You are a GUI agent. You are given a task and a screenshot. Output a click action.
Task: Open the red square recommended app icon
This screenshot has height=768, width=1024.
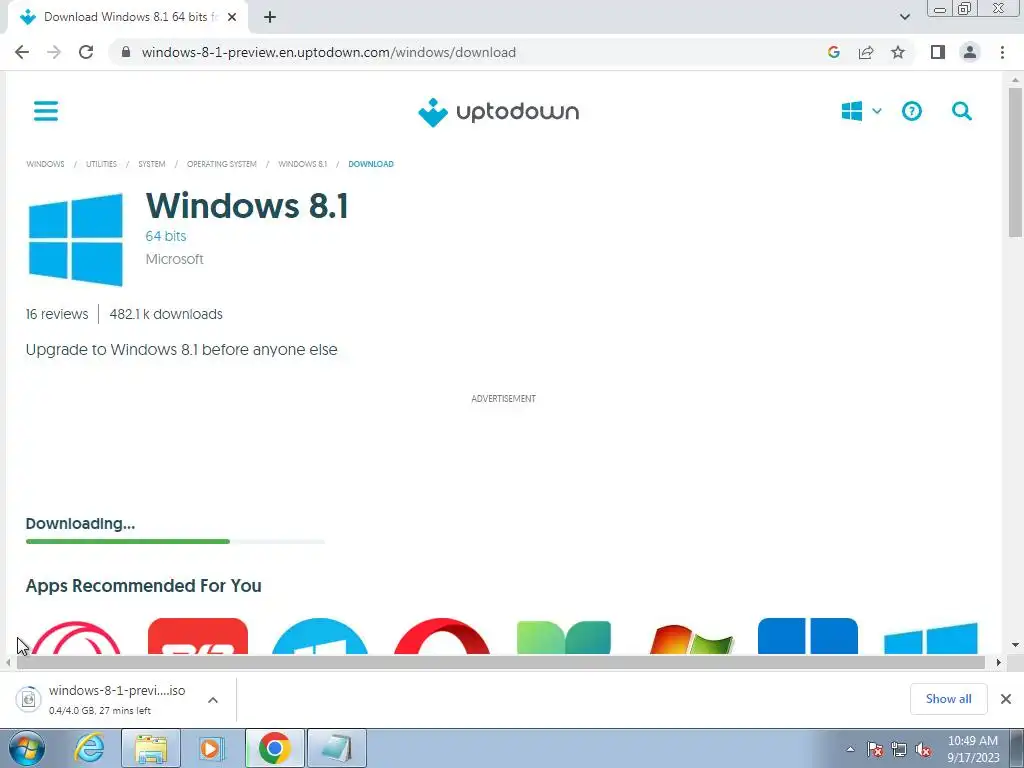(198, 636)
